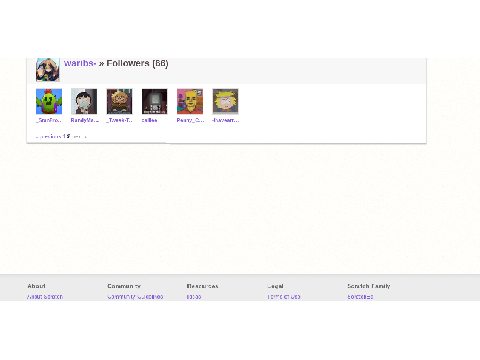The image size is (480, 360).
Task: Open the dark gray robot follower avatar
Action: click(155, 101)
